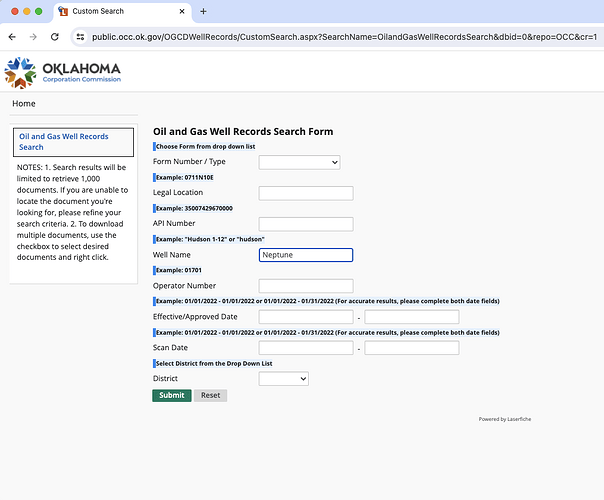Viewport: 604px width, 500px height.
Task: Click into the API Number field
Action: pos(305,224)
